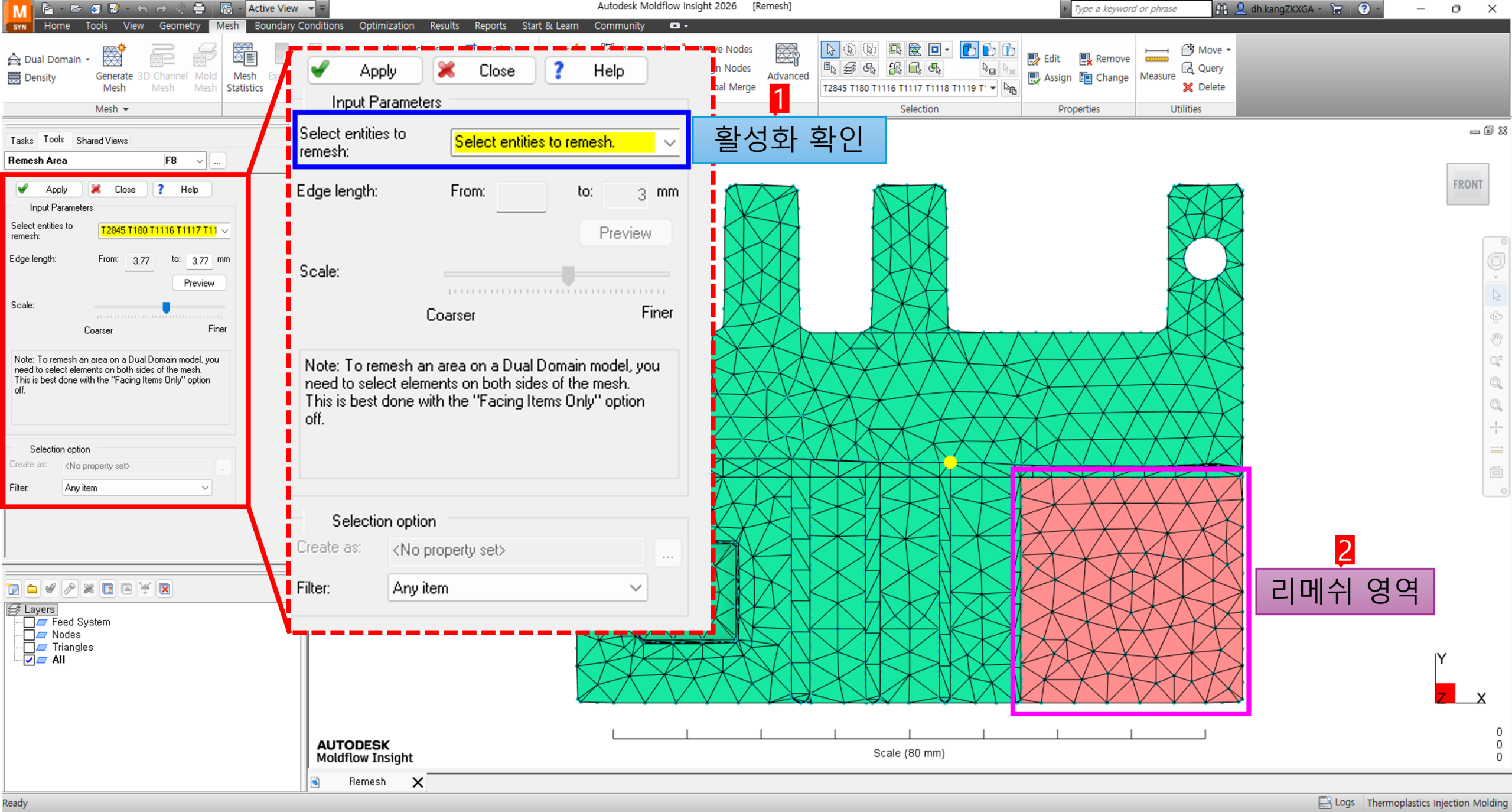Screen dimensions: 1512x812
Task: Click the yellow folder layer icon
Action: pos(32,589)
